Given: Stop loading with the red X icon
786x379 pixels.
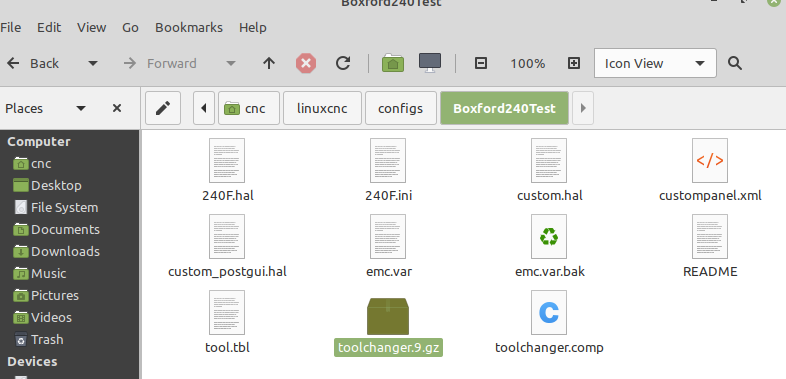Looking at the screenshot, I should (306, 63).
